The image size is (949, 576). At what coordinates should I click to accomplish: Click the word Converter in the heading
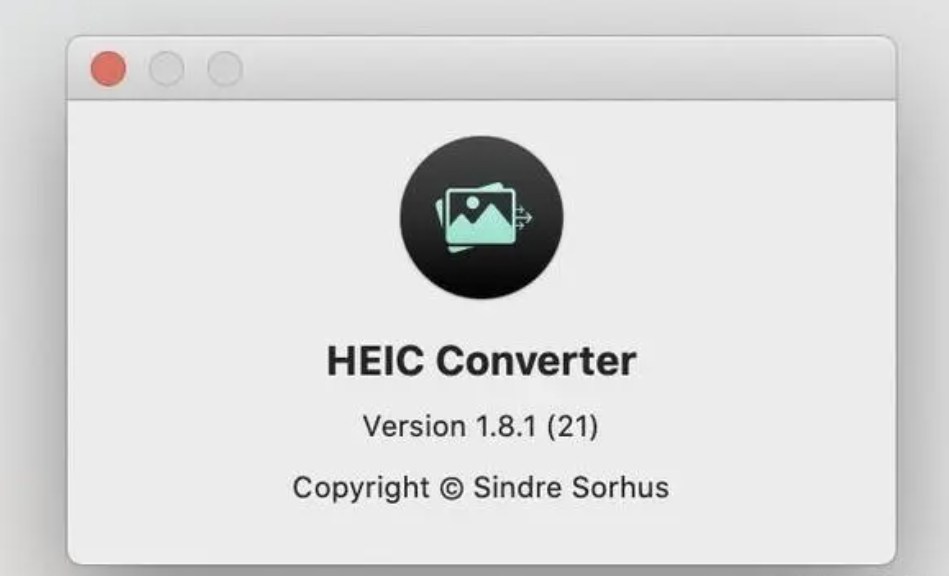(536, 361)
